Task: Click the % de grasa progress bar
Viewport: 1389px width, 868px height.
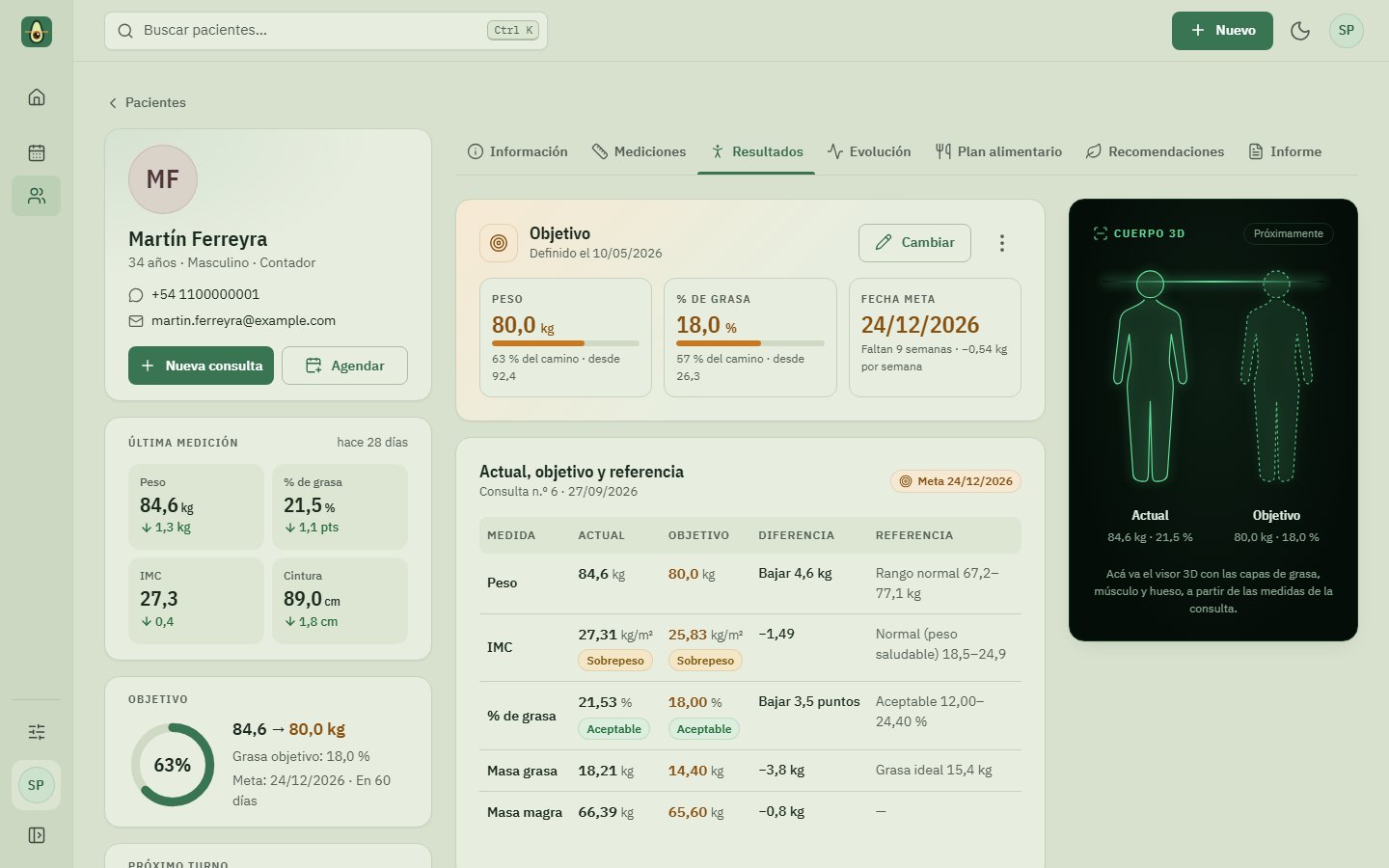Action: tap(750, 343)
